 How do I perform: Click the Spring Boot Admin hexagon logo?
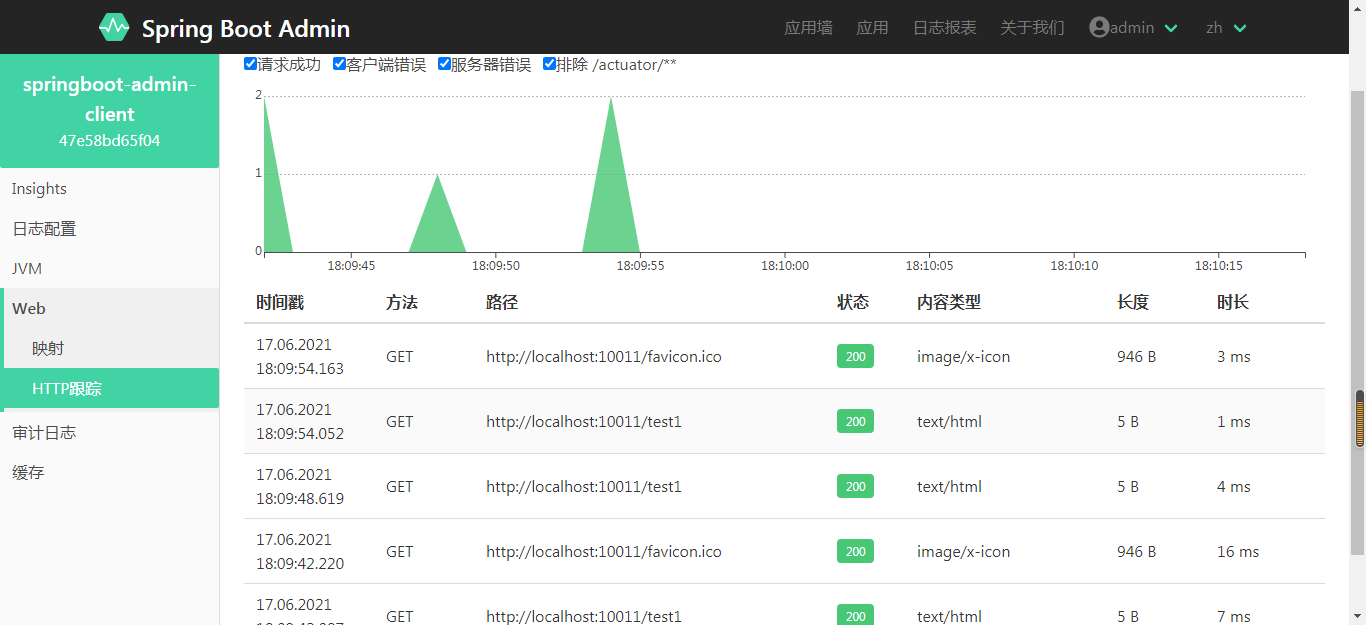114,27
